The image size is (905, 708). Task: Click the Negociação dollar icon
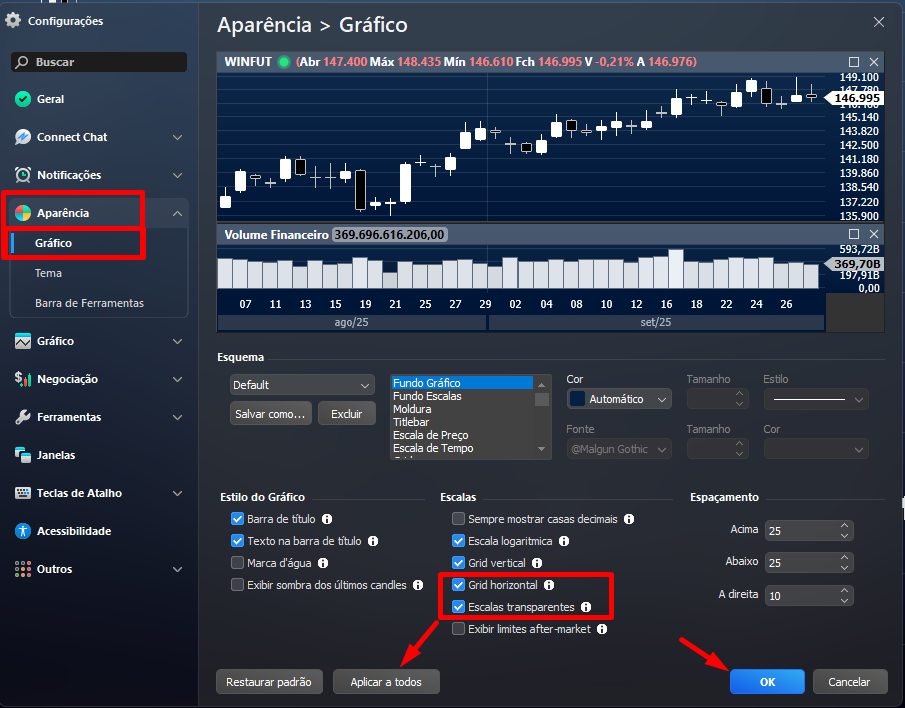coord(23,379)
